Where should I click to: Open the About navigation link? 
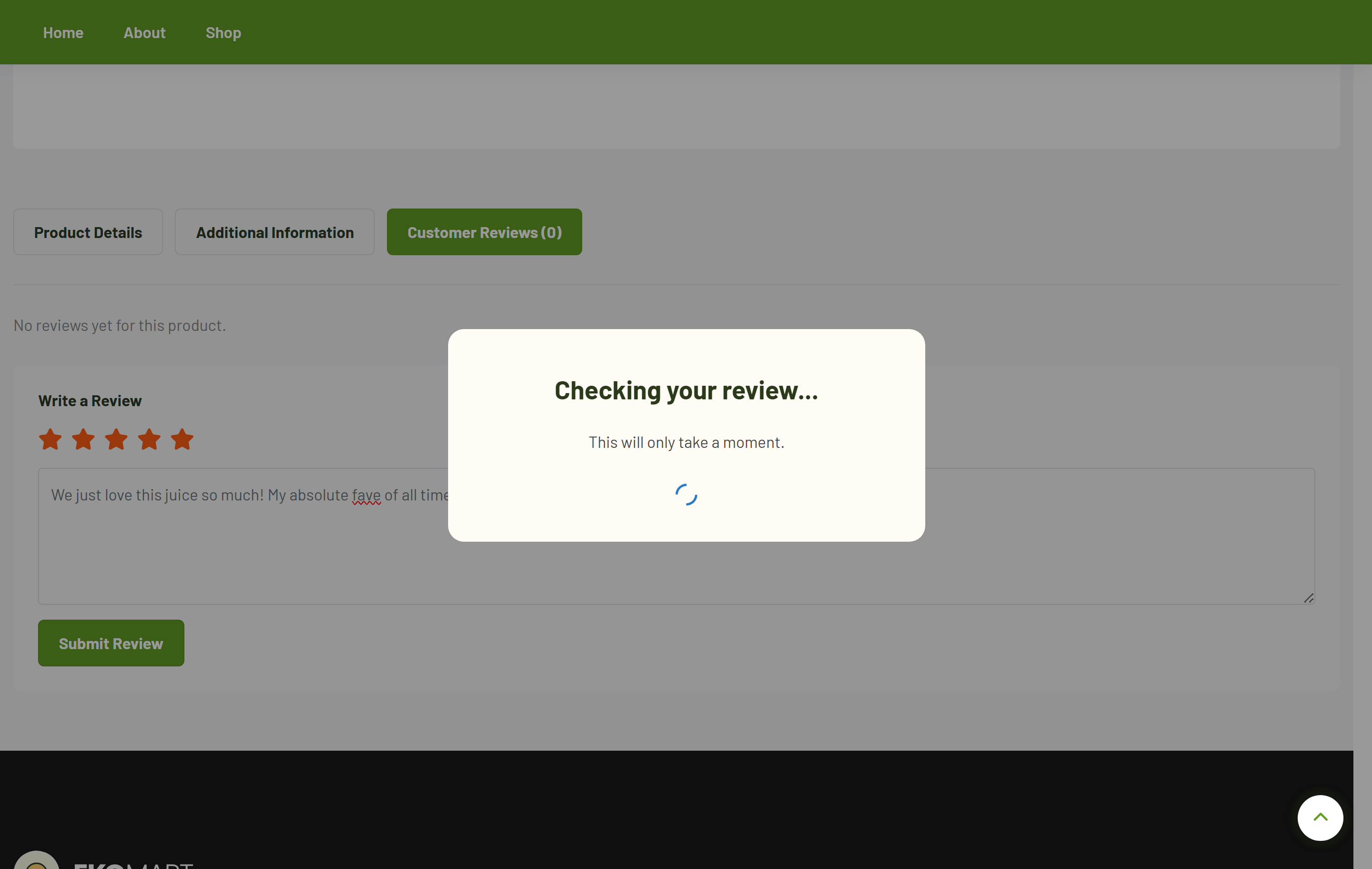coord(145,33)
